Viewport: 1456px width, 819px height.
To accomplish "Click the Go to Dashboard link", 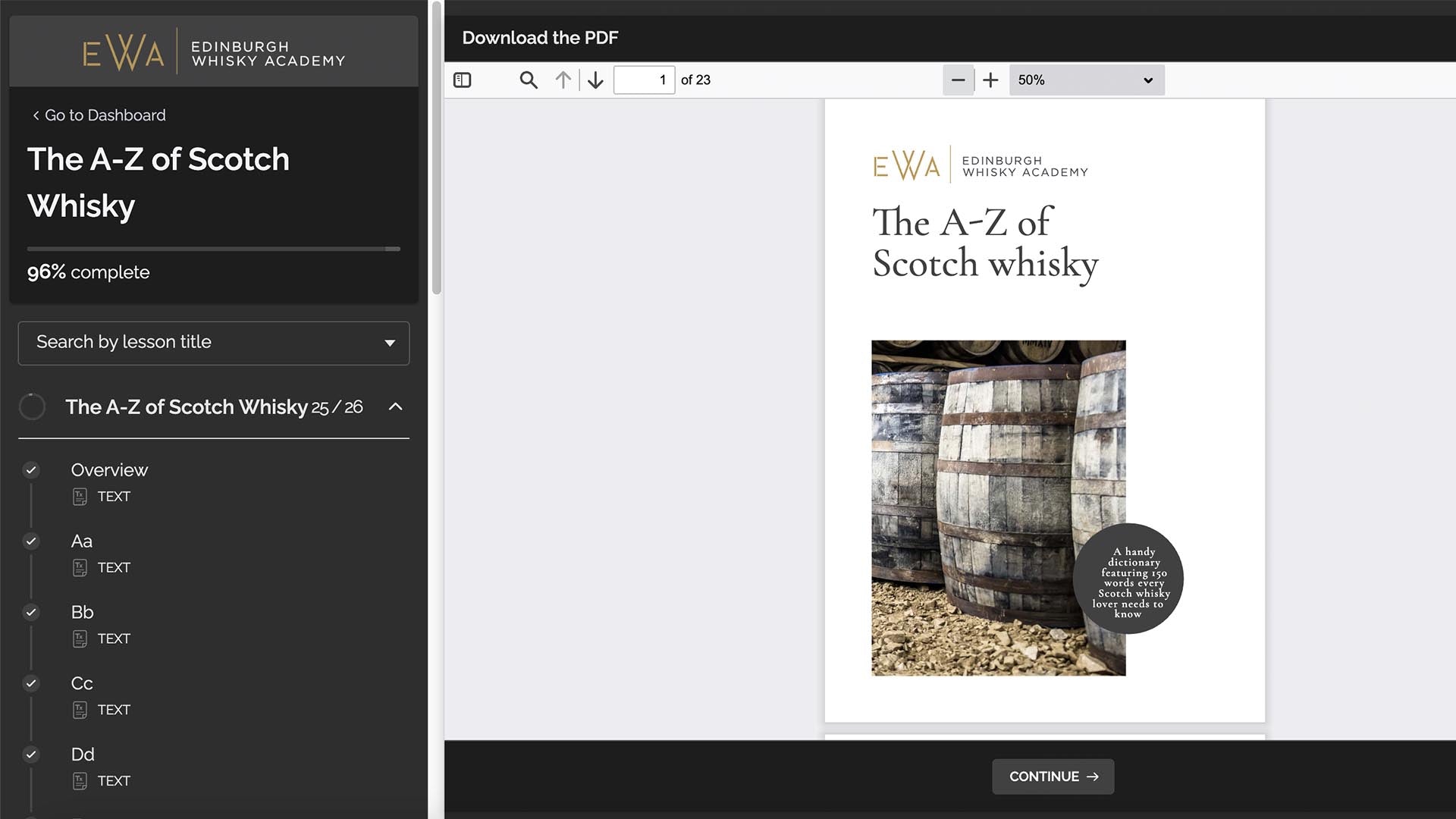I will point(105,115).
